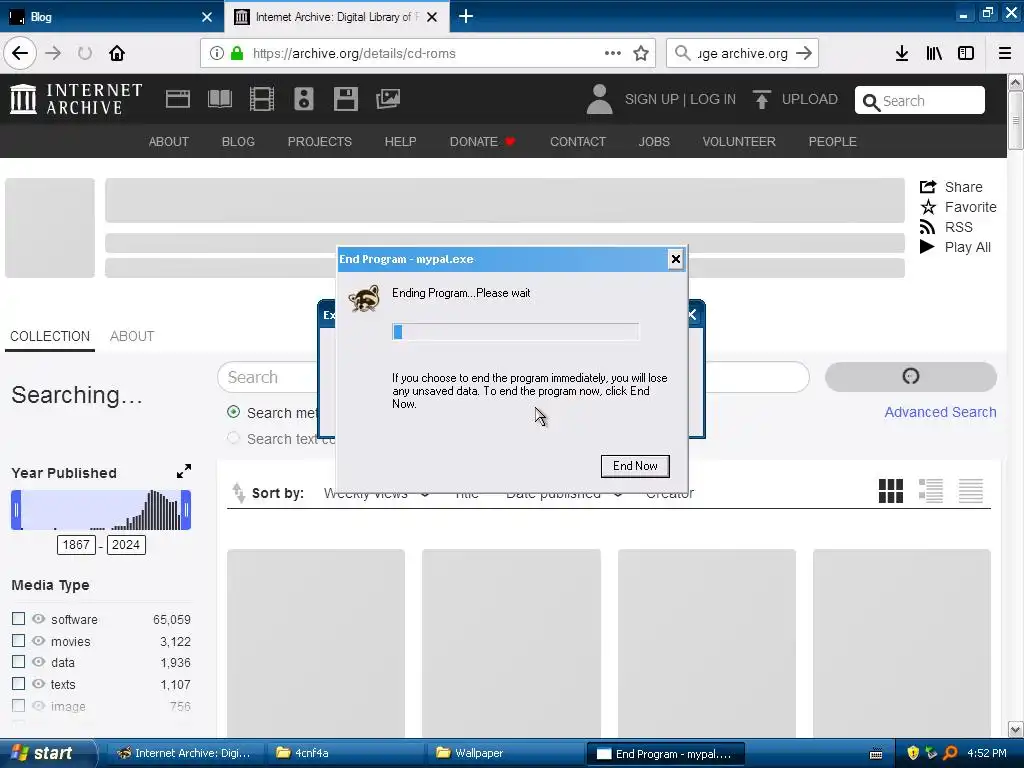The width and height of the screenshot is (1024, 768).
Task: Click the left handle of year range slider
Action: point(16,510)
